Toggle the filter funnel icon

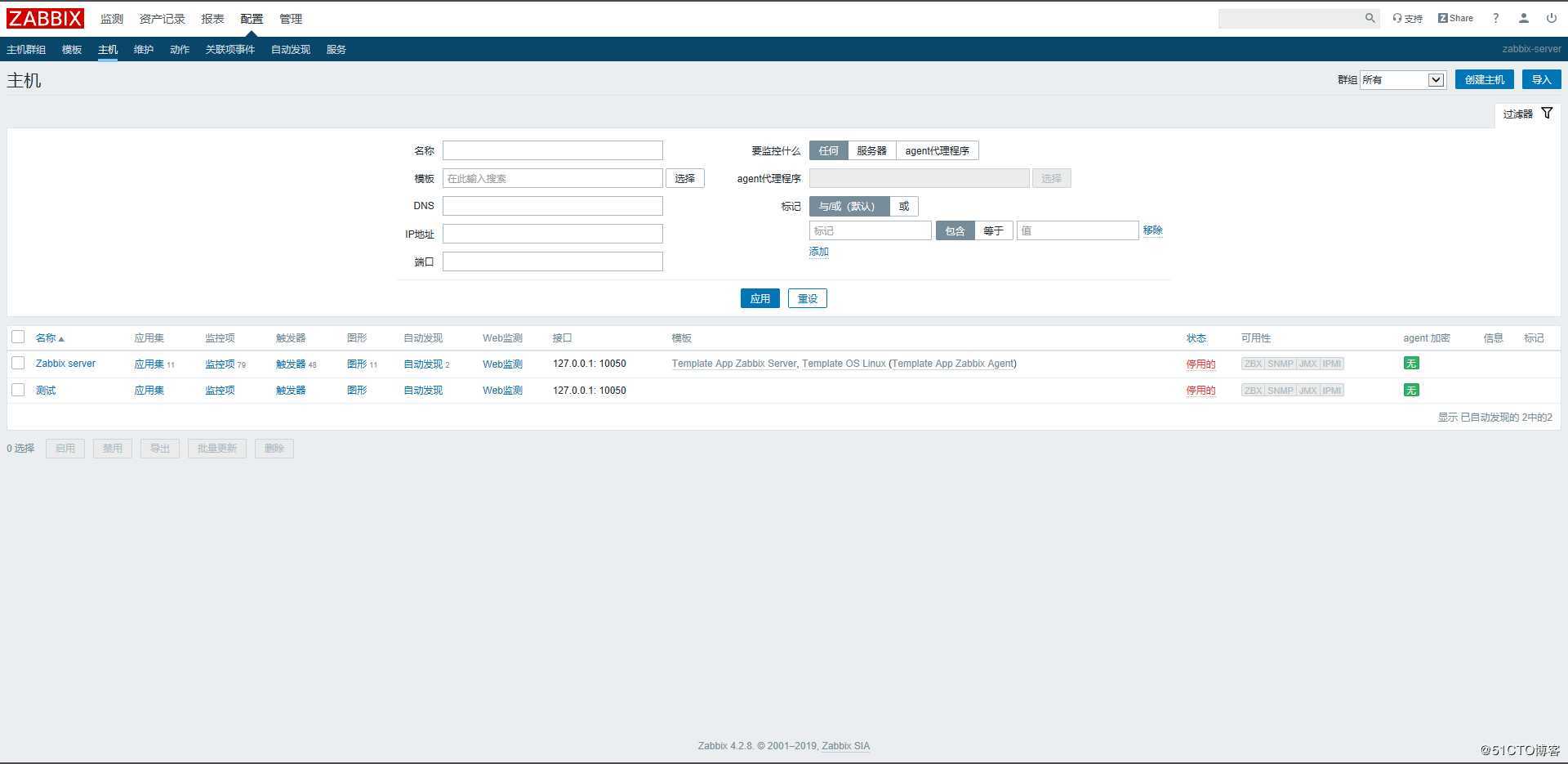coord(1547,114)
